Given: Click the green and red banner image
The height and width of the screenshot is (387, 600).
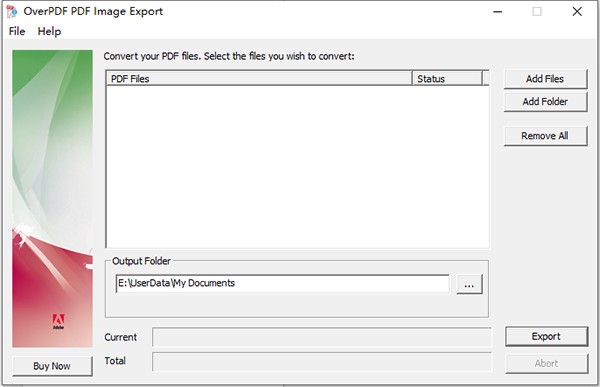Looking at the screenshot, I should click(x=52, y=199).
